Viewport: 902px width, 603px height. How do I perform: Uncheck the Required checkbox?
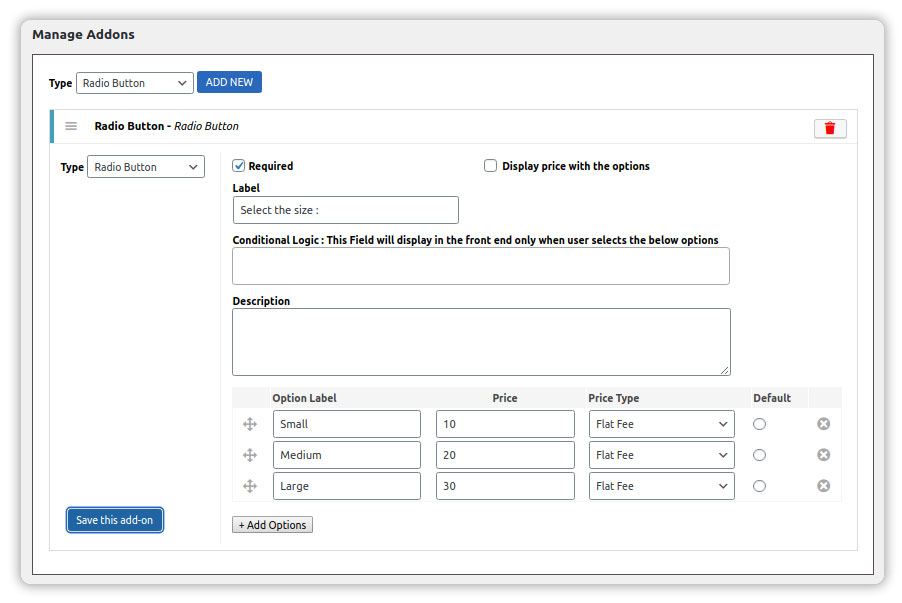pos(239,166)
